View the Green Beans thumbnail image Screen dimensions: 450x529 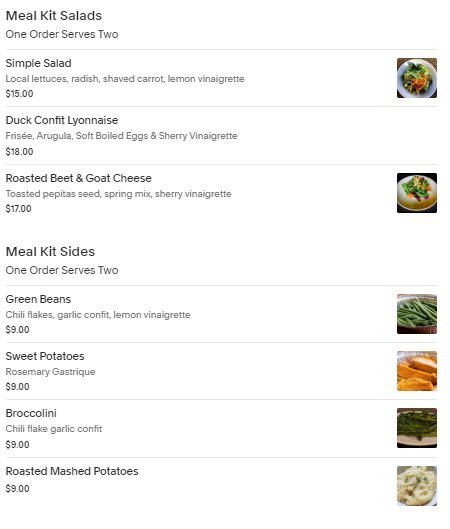417,314
